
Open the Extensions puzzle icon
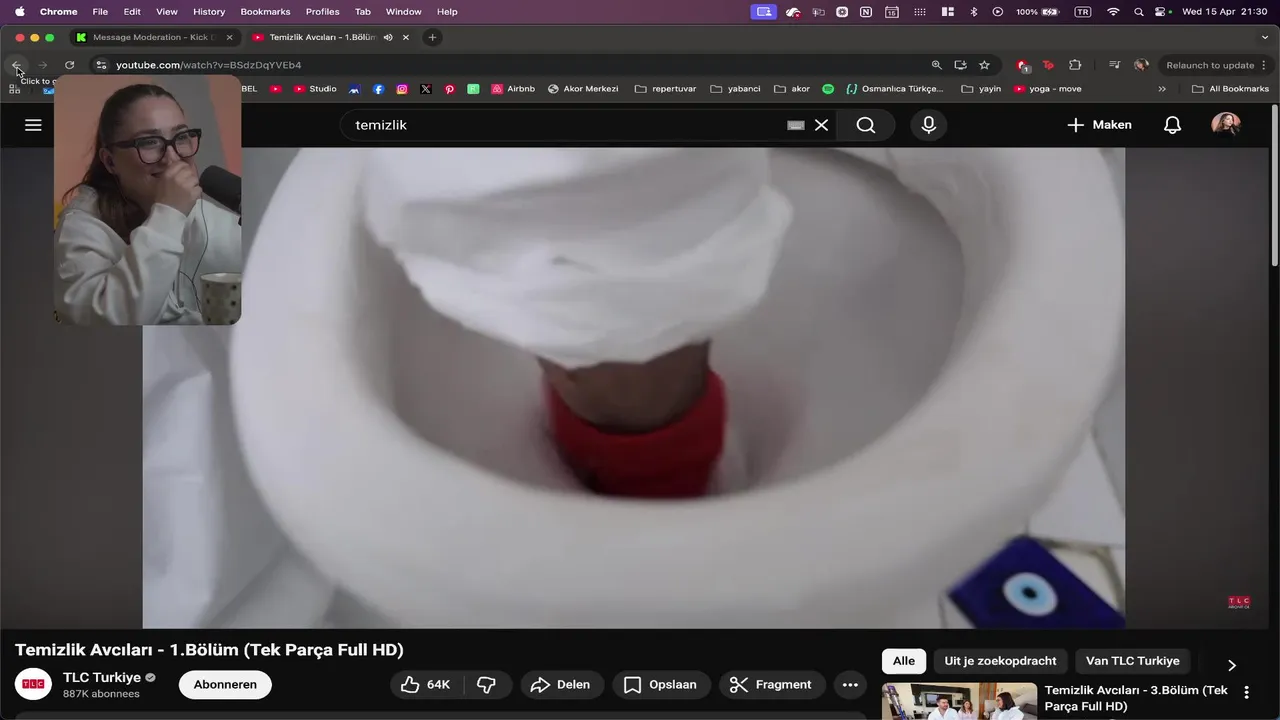coord(1075,65)
